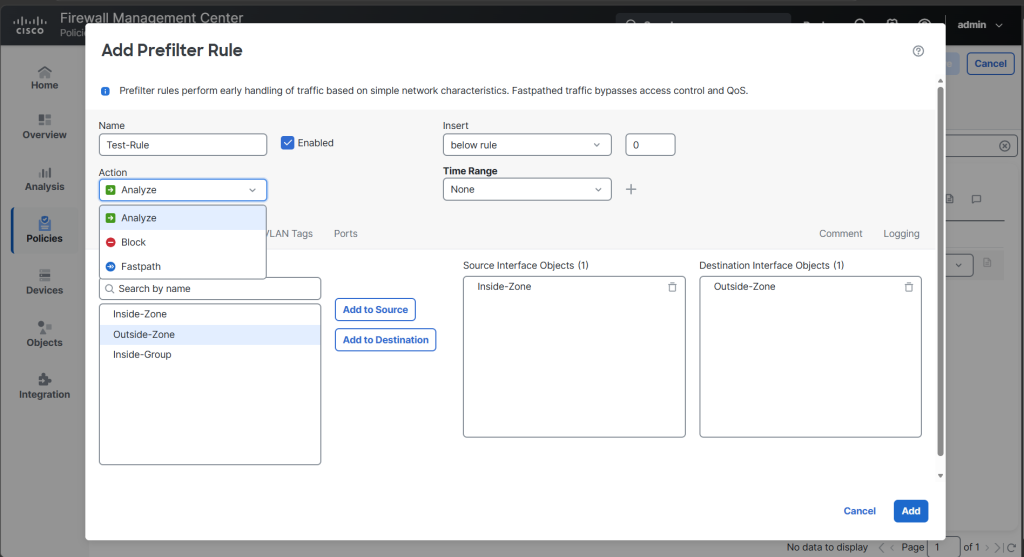Click the Search by name field
This screenshot has width=1024, height=557.
210,289
